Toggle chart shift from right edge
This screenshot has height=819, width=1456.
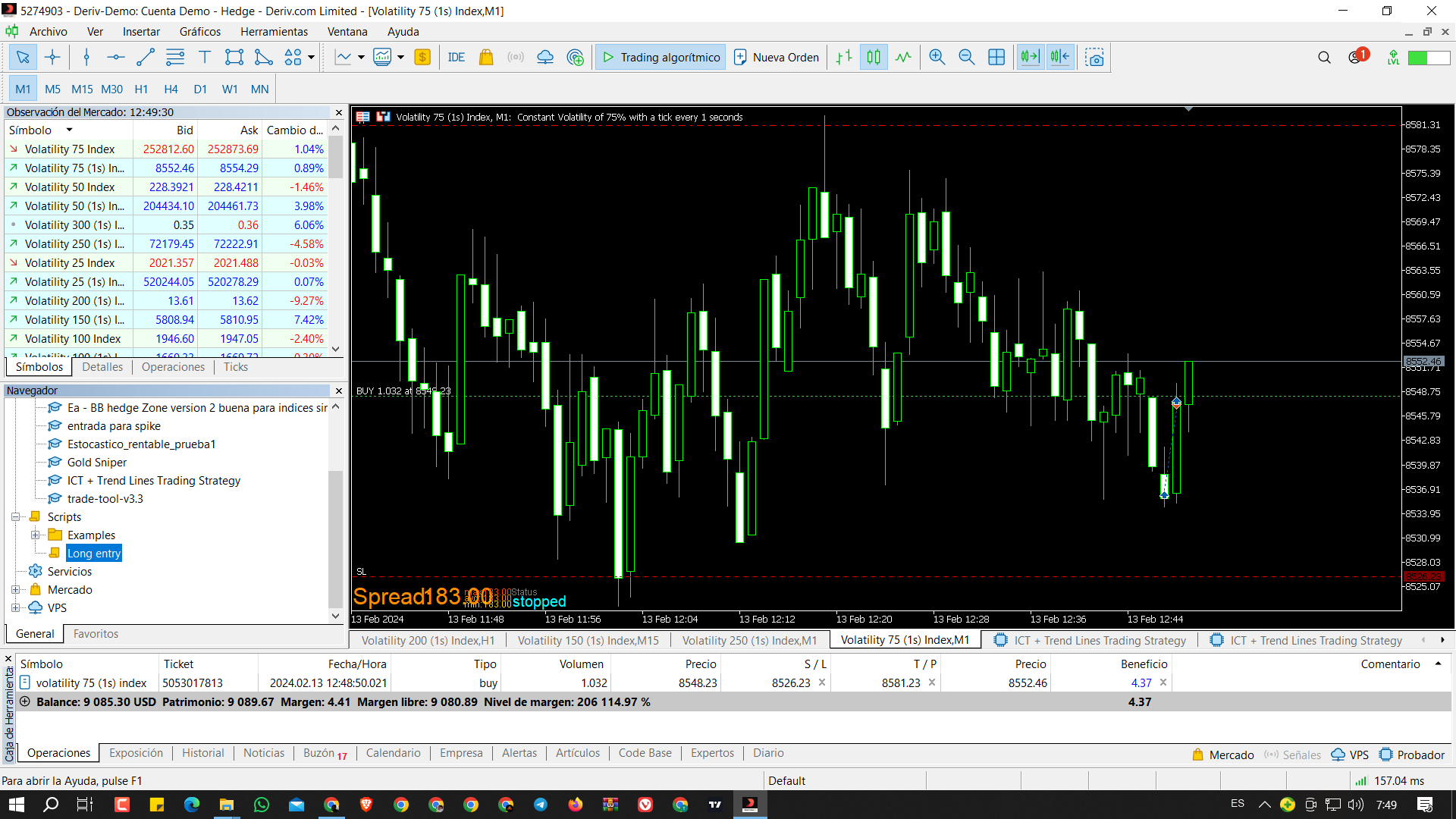(x=1060, y=58)
